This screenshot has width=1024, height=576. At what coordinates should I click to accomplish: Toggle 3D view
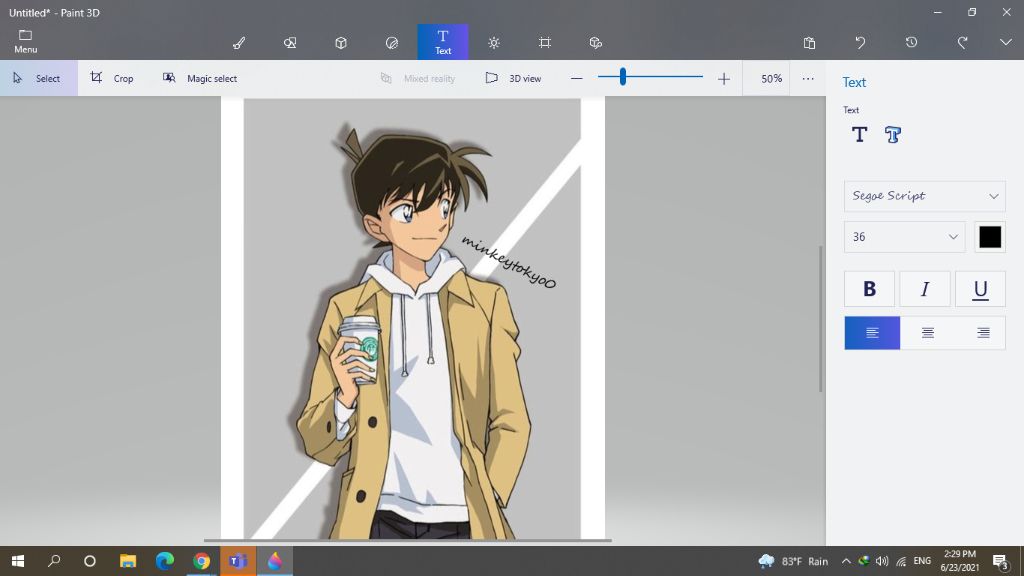(513, 78)
